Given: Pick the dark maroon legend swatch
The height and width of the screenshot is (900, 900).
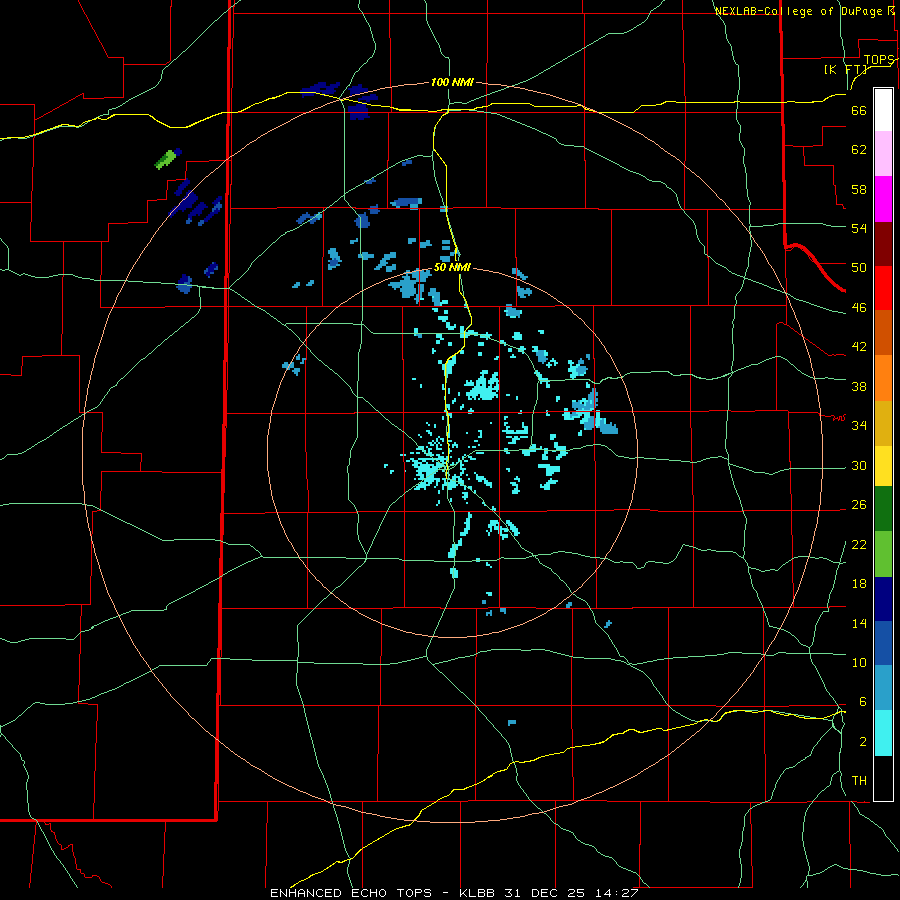Looking at the screenshot, I should pos(883,244).
